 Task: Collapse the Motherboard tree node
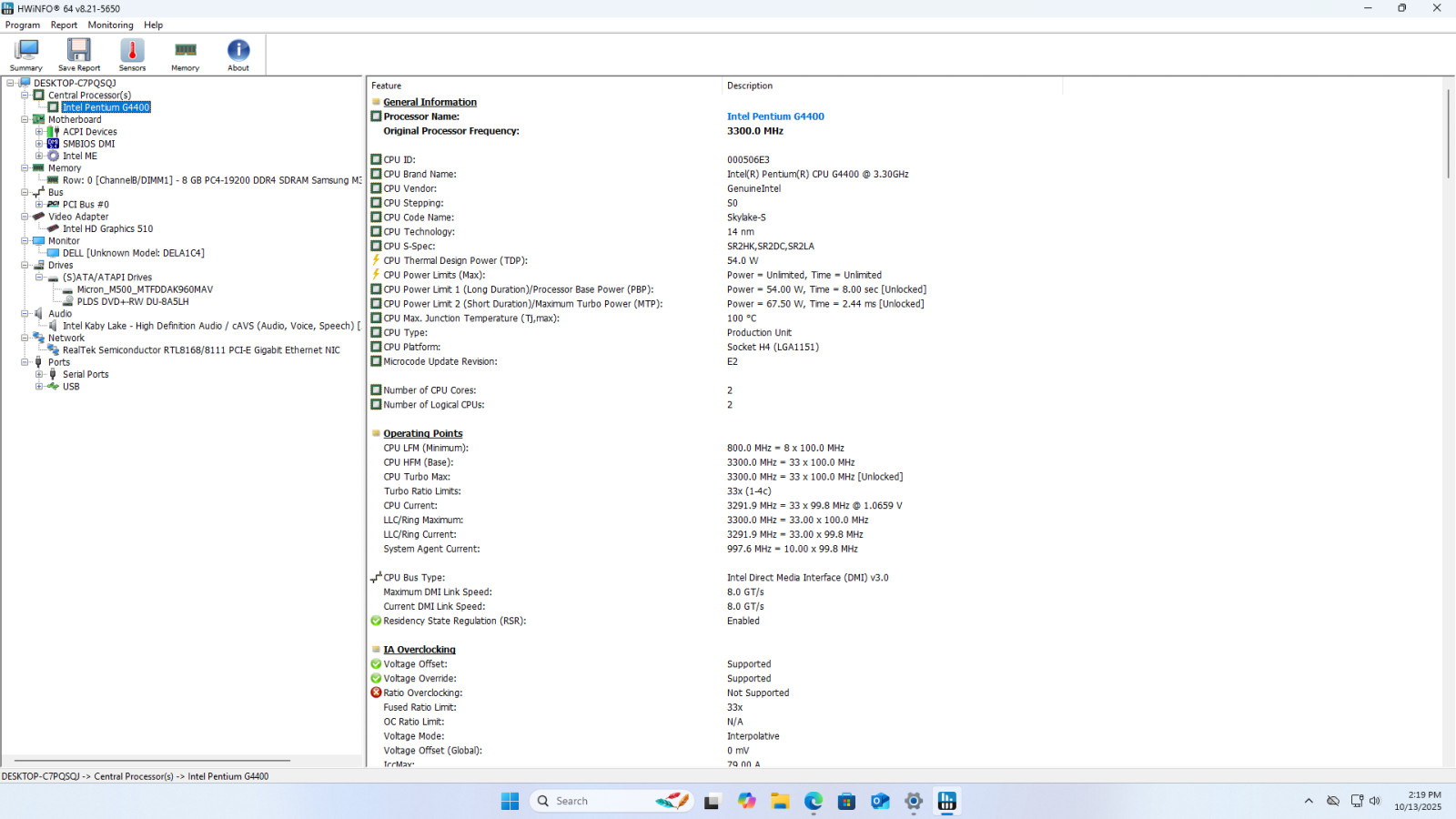click(25, 119)
